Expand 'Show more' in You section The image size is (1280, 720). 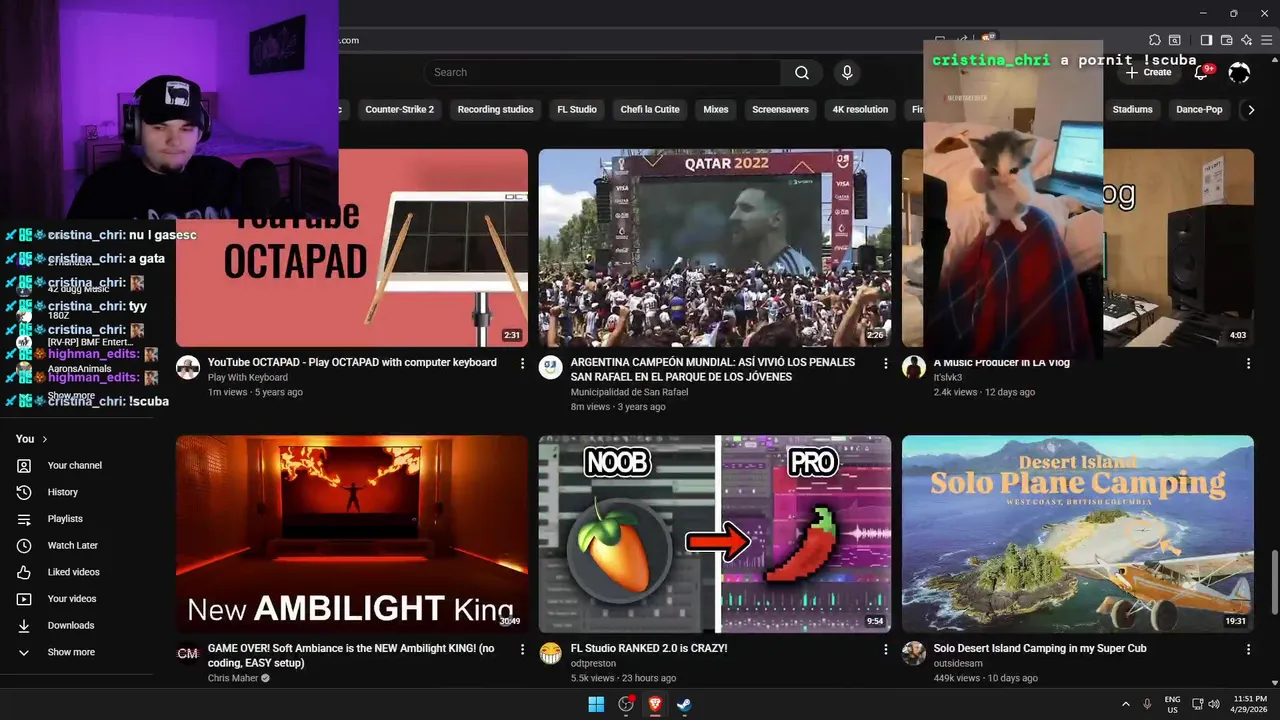tap(71, 652)
